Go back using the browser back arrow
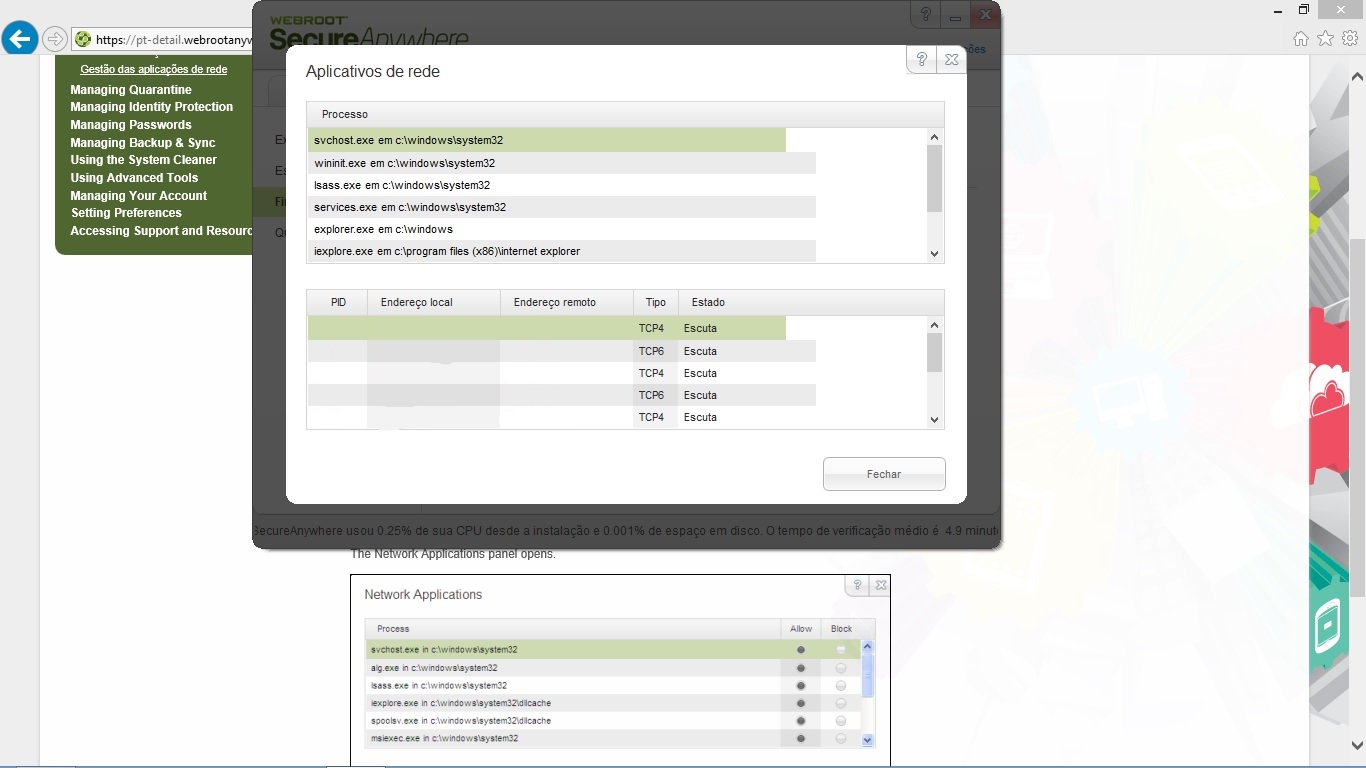Screen dimensions: 1366x768 [20, 39]
